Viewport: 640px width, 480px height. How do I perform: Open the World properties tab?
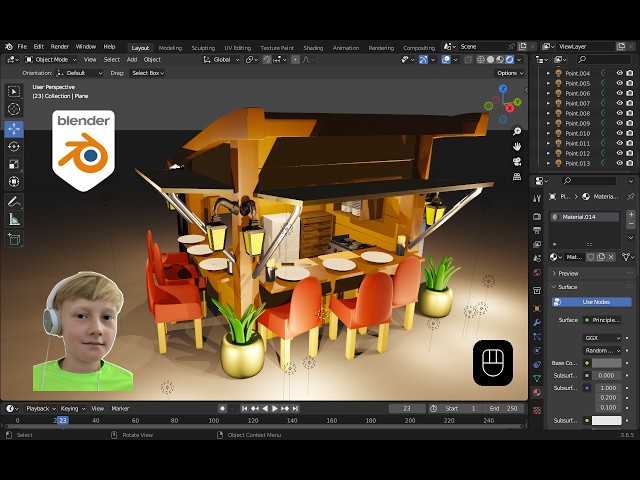[x=537, y=272]
